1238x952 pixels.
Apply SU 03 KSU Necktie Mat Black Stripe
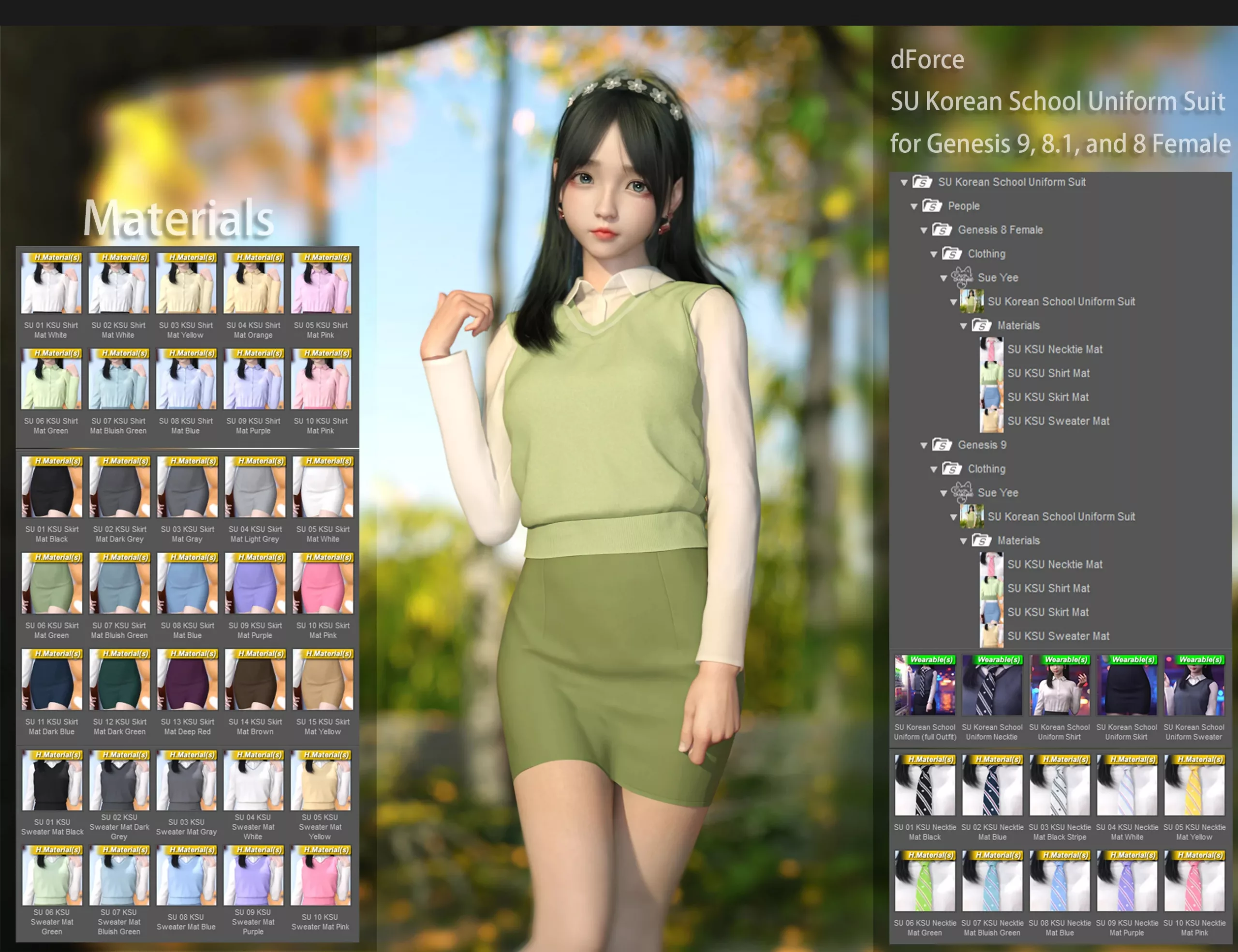pos(1059,788)
